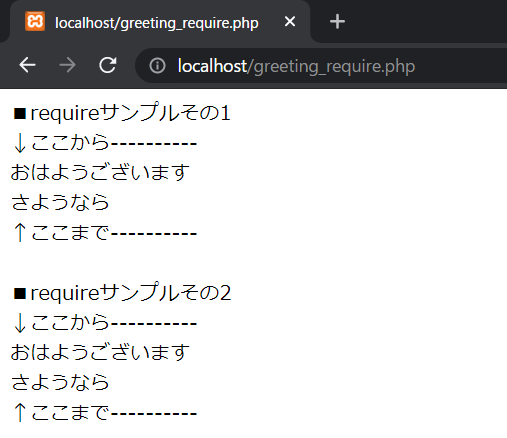The image size is (507, 438).
Task: Click 'おはようございます' under sample 2
Action: point(100,353)
